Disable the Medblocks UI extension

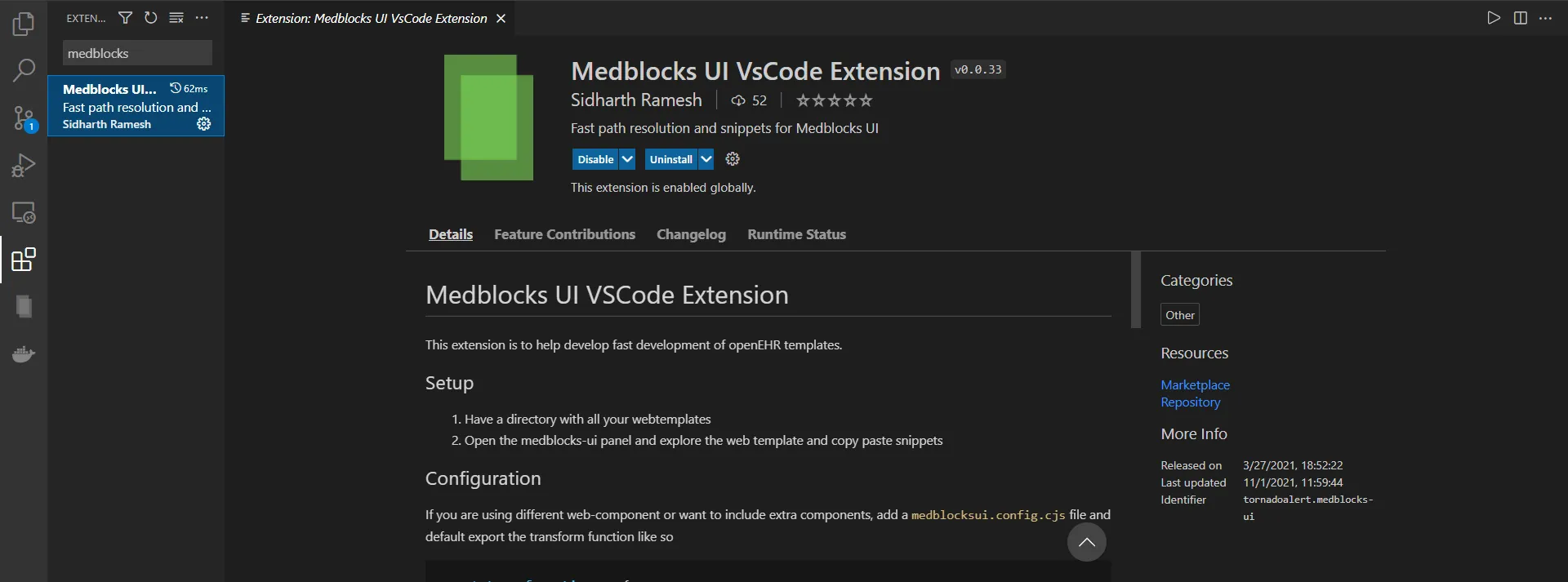click(595, 159)
